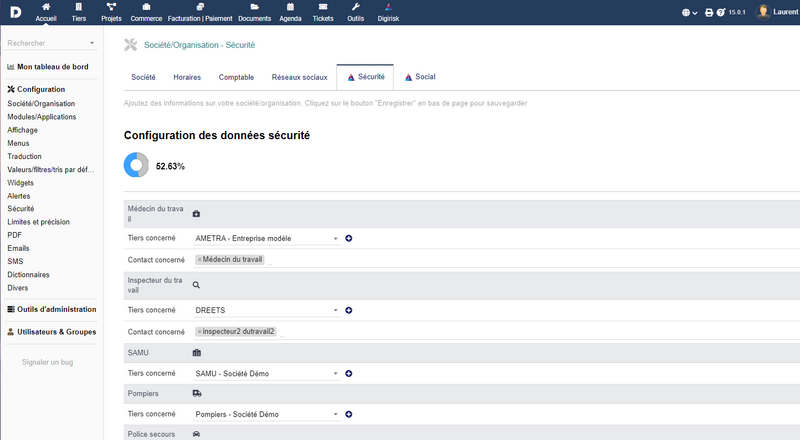The height and width of the screenshot is (440, 800).
Task: Remove the inspecteur2 dutravail2 contact tag
Action: [199, 332]
